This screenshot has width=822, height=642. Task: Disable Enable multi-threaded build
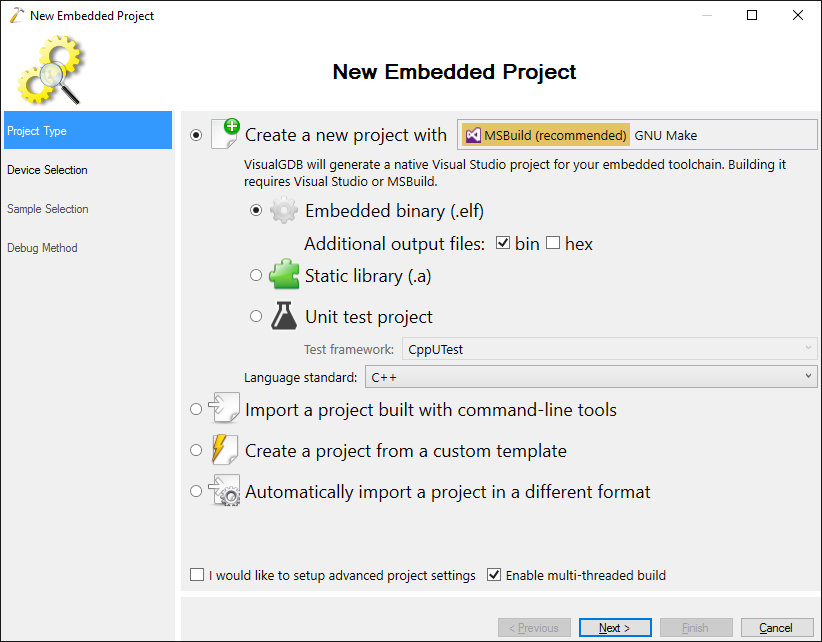pyautogui.click(x=494, y=574)
